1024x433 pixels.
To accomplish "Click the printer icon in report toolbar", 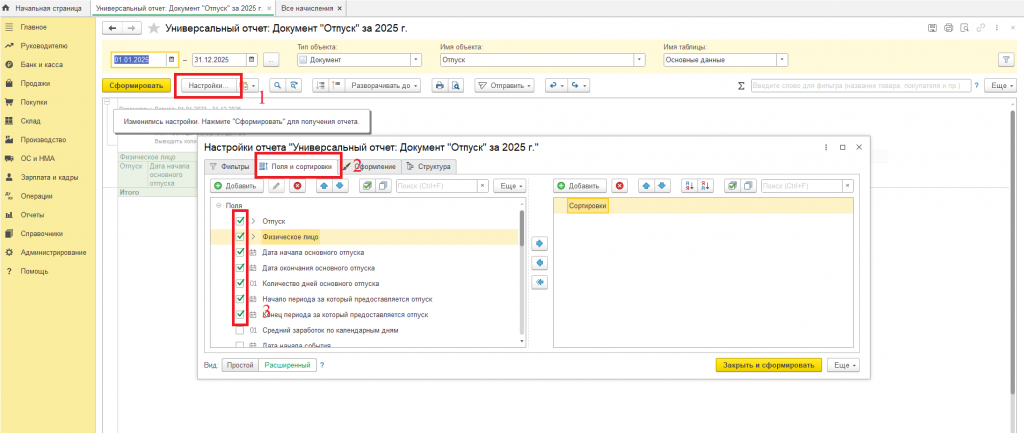I will coord(440,85).
